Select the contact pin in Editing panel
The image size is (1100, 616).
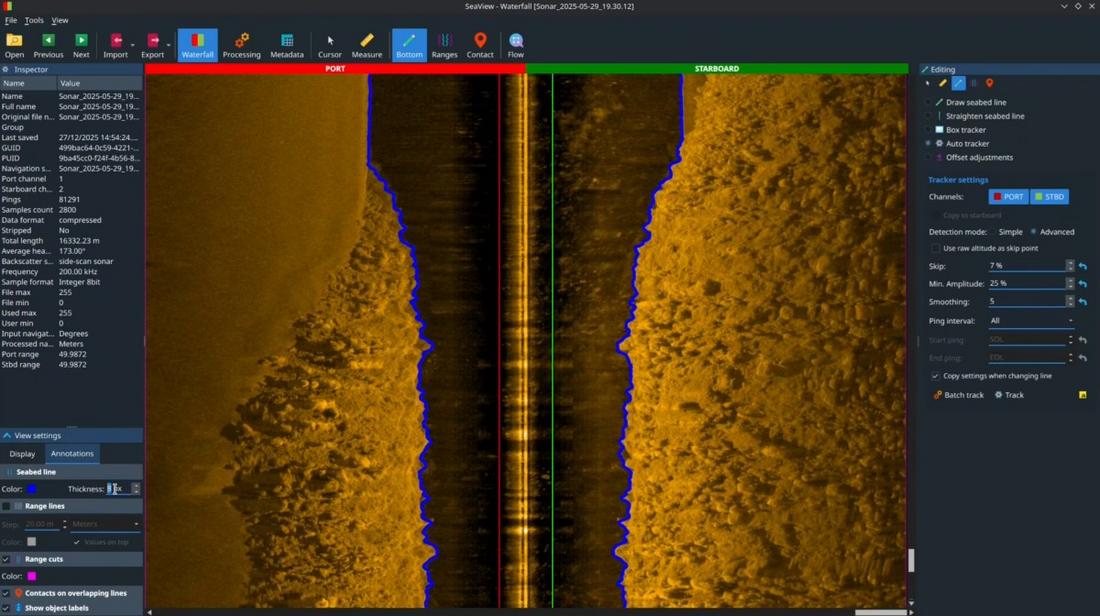(x=989, y=84)
